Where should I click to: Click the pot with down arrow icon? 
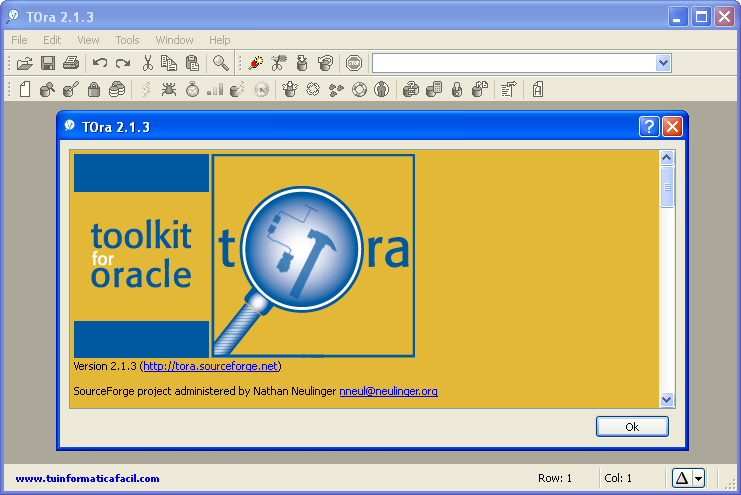click(290, 89)
